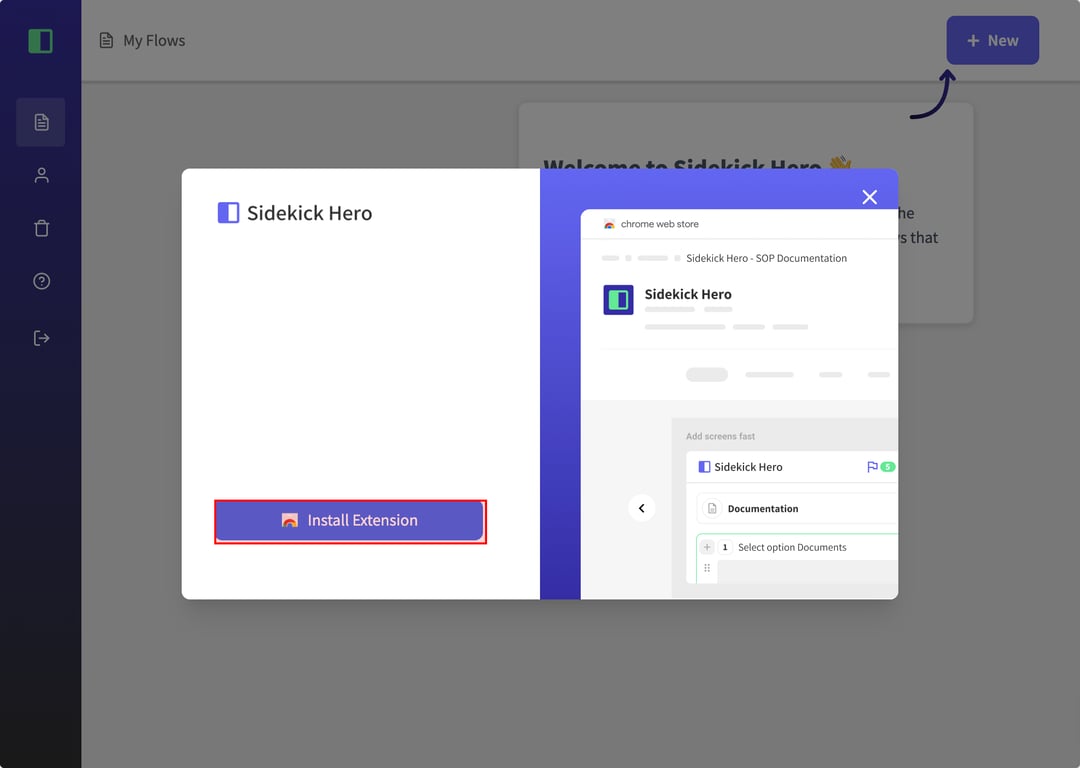Open the account profile icon in sidebar
Viewport: 1080px width, 768px height.
41,175
